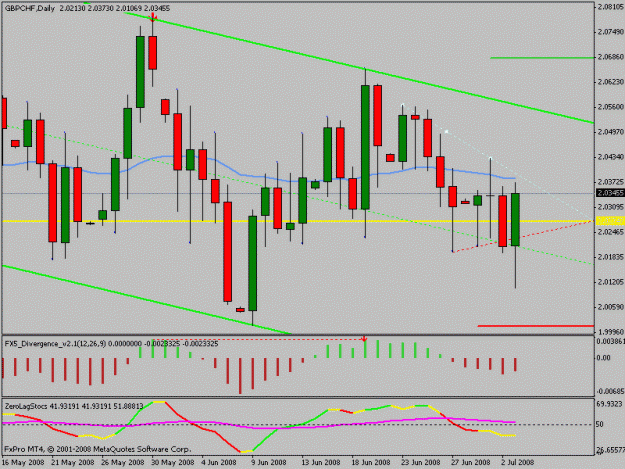Click the magenta signal line in ZeroLagStocs panel

(x=259, y=425)
